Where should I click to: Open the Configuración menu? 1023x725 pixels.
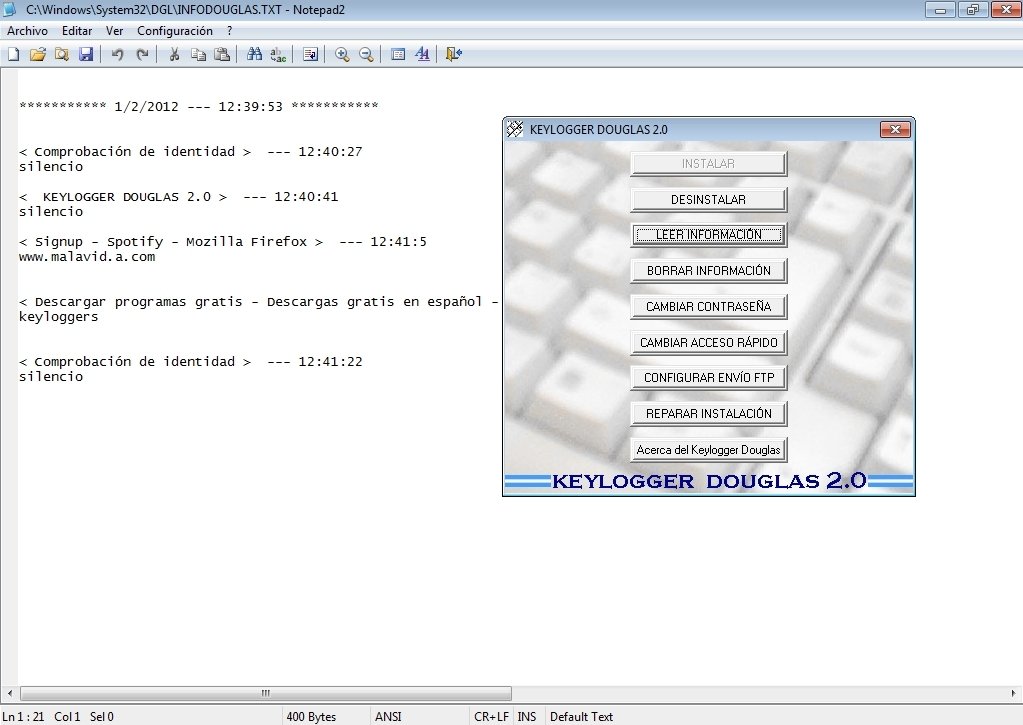[175, 31]
